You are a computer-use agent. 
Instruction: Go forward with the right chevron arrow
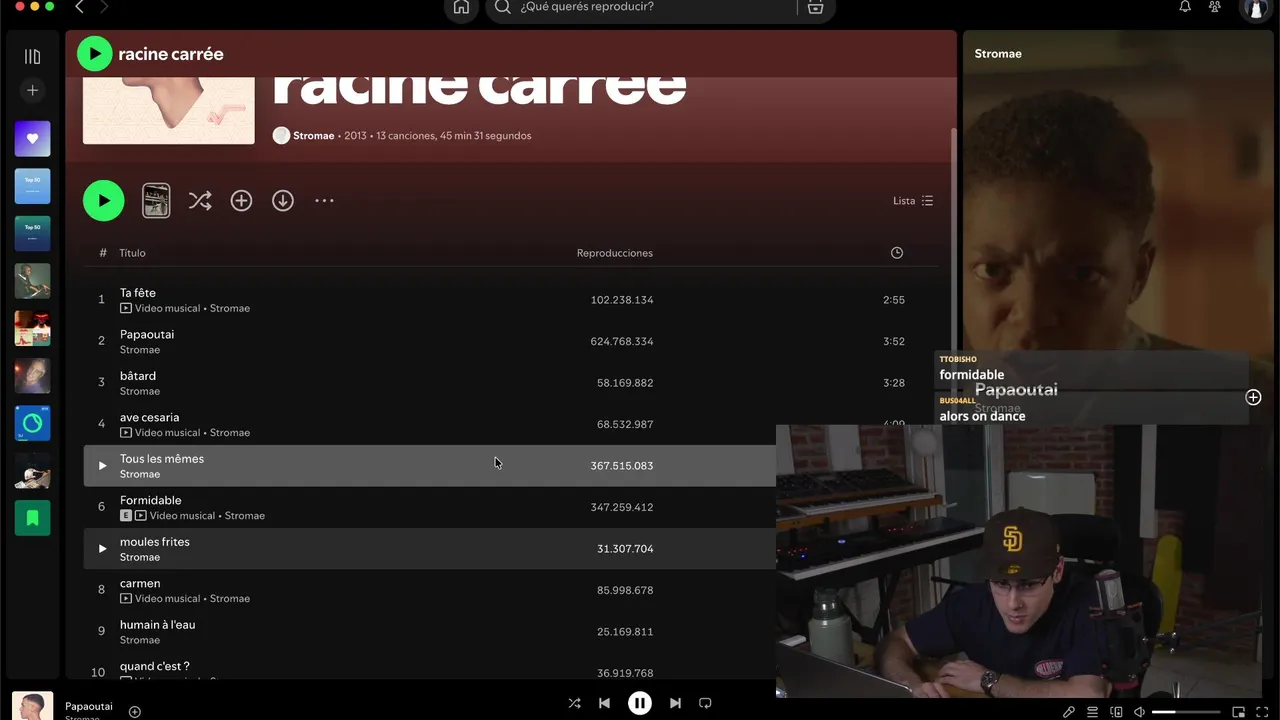[104, 7]
